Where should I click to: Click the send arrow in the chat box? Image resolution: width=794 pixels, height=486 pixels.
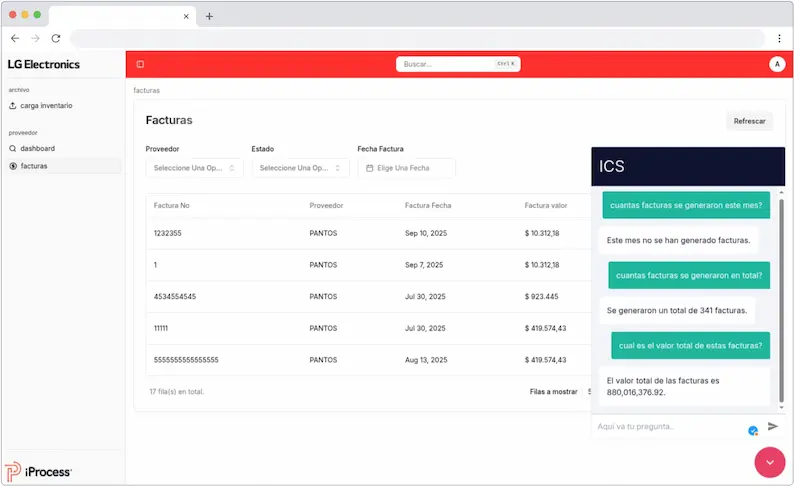[x=772, y=426]
